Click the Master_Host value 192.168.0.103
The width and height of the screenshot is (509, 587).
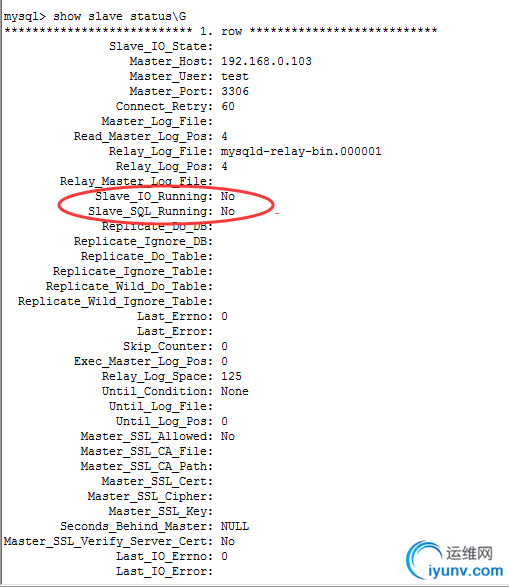266,61
